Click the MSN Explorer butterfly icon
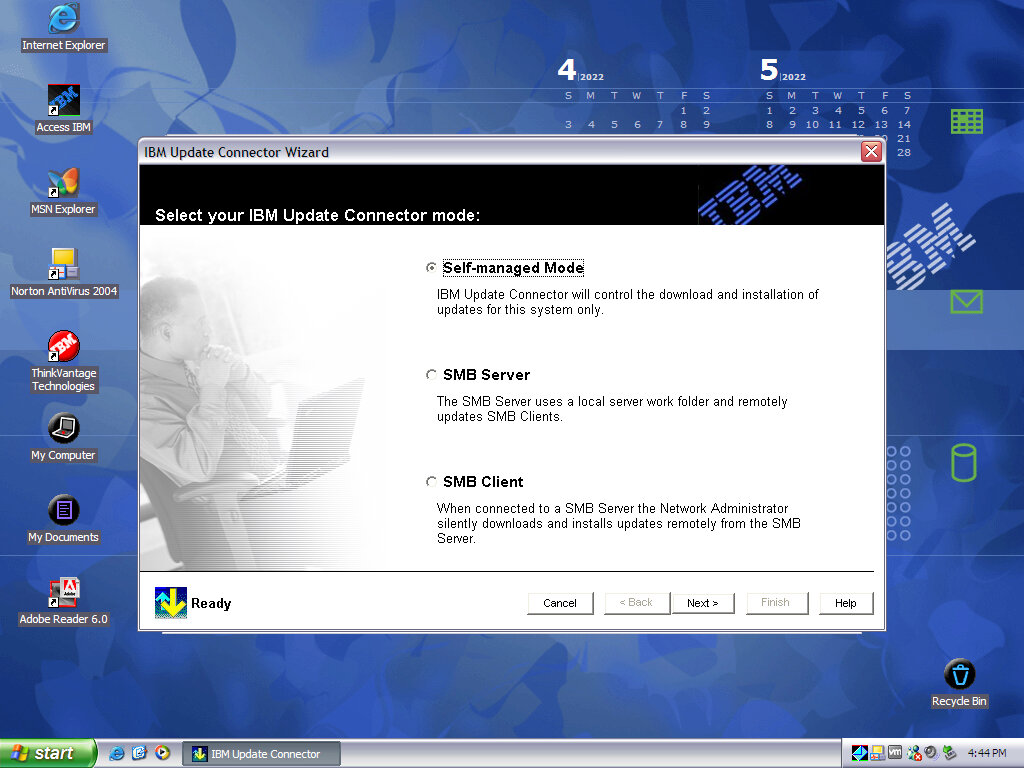The image size is (1024, 768). 64,182
